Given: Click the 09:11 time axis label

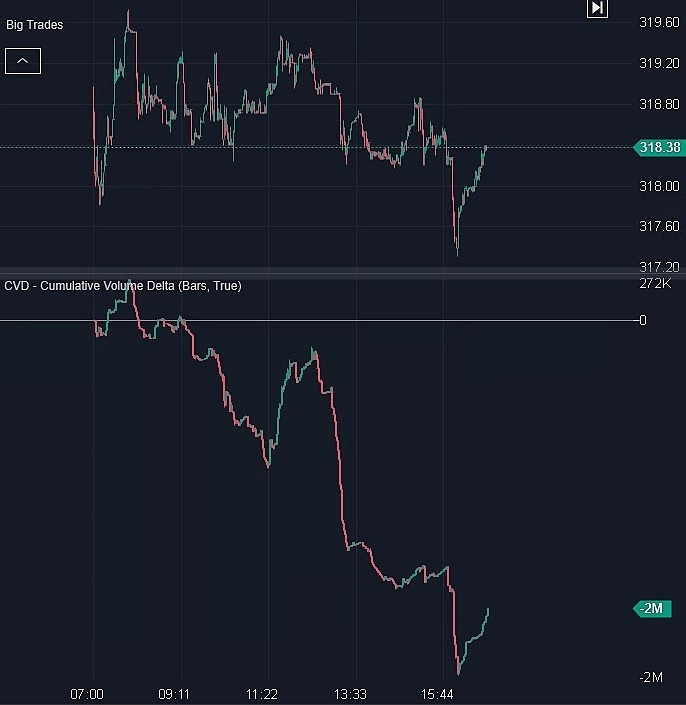Looking at the screenshot, I should [174, 694].
